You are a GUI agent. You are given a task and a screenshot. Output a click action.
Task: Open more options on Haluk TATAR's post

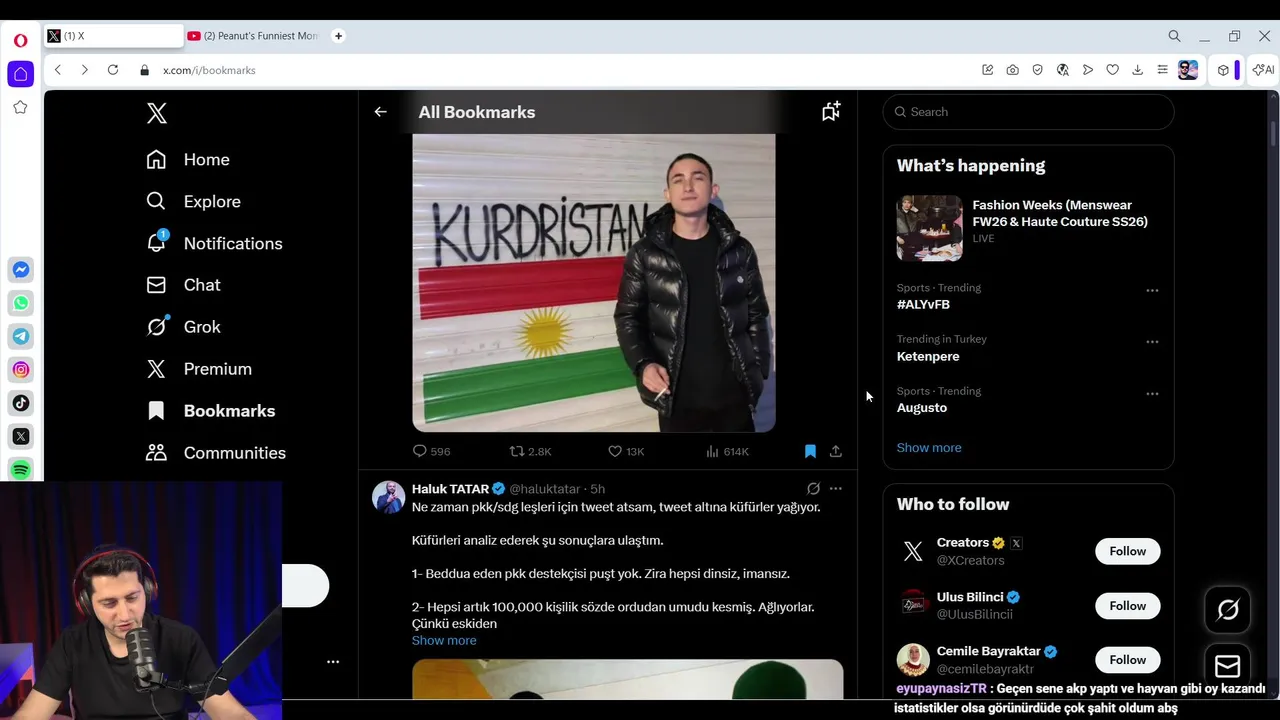pyautogui.click(x=836, y=489)
